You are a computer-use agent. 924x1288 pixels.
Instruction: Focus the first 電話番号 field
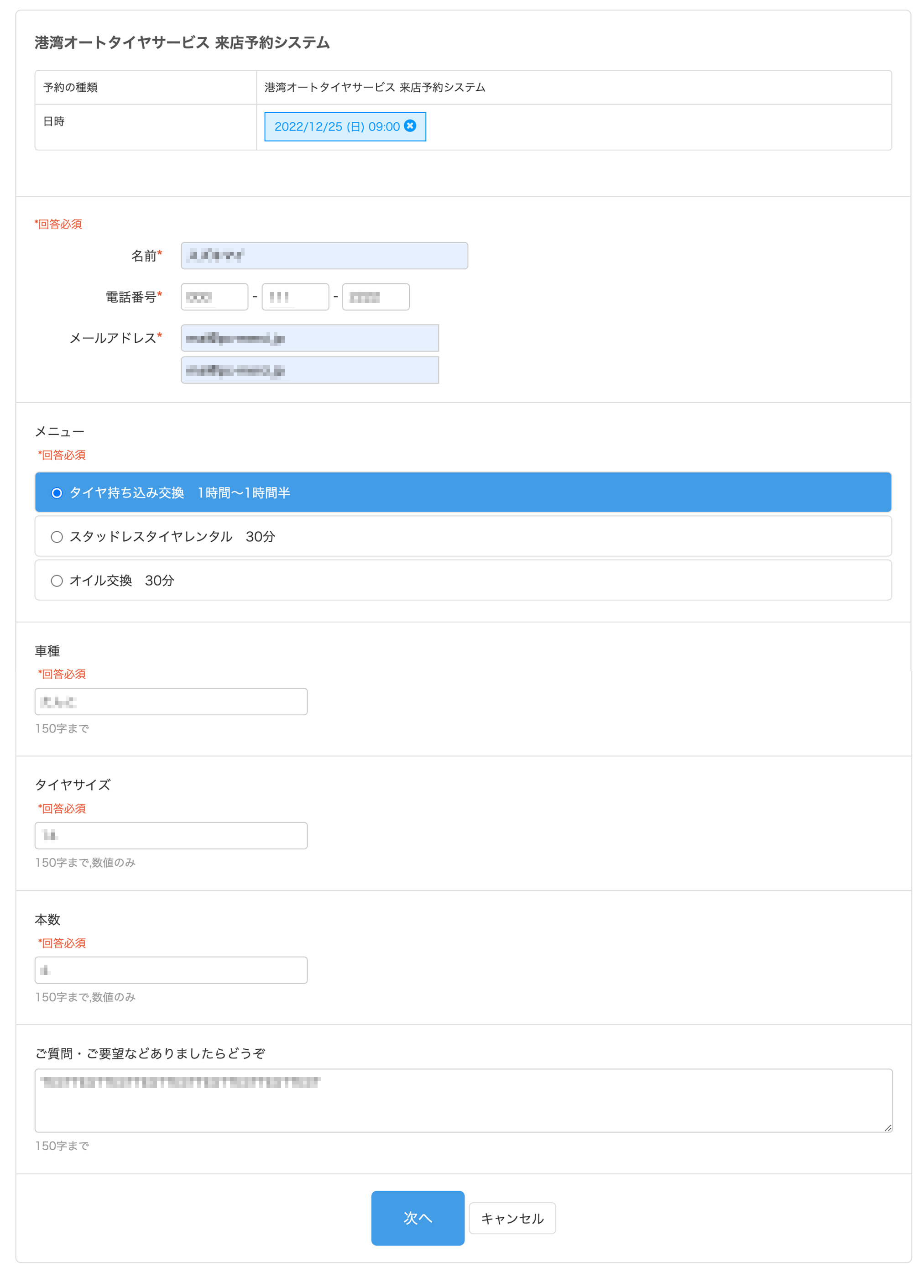(214, 297)
